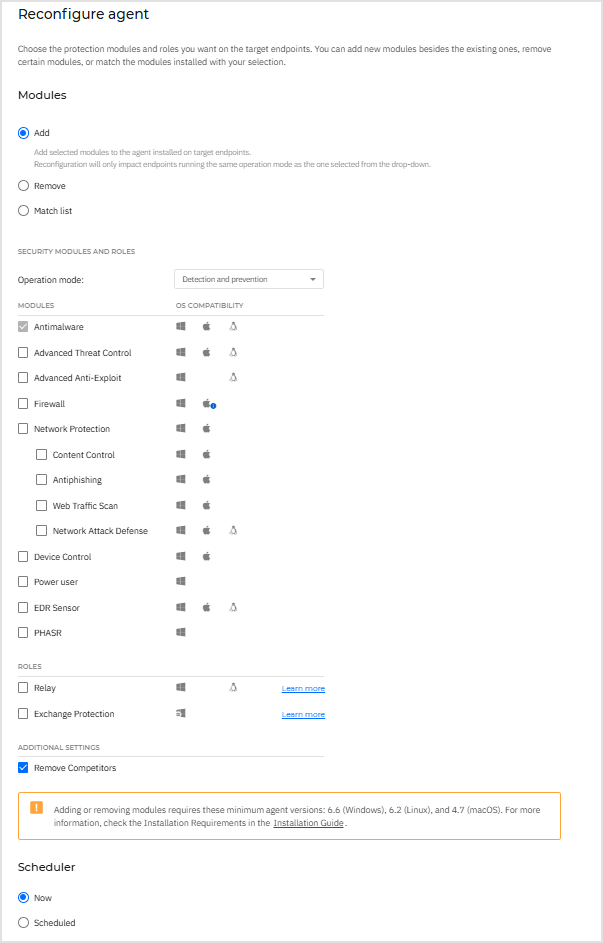
Task: Click Learn more beside the Relay role
Action: pos(301,687)
